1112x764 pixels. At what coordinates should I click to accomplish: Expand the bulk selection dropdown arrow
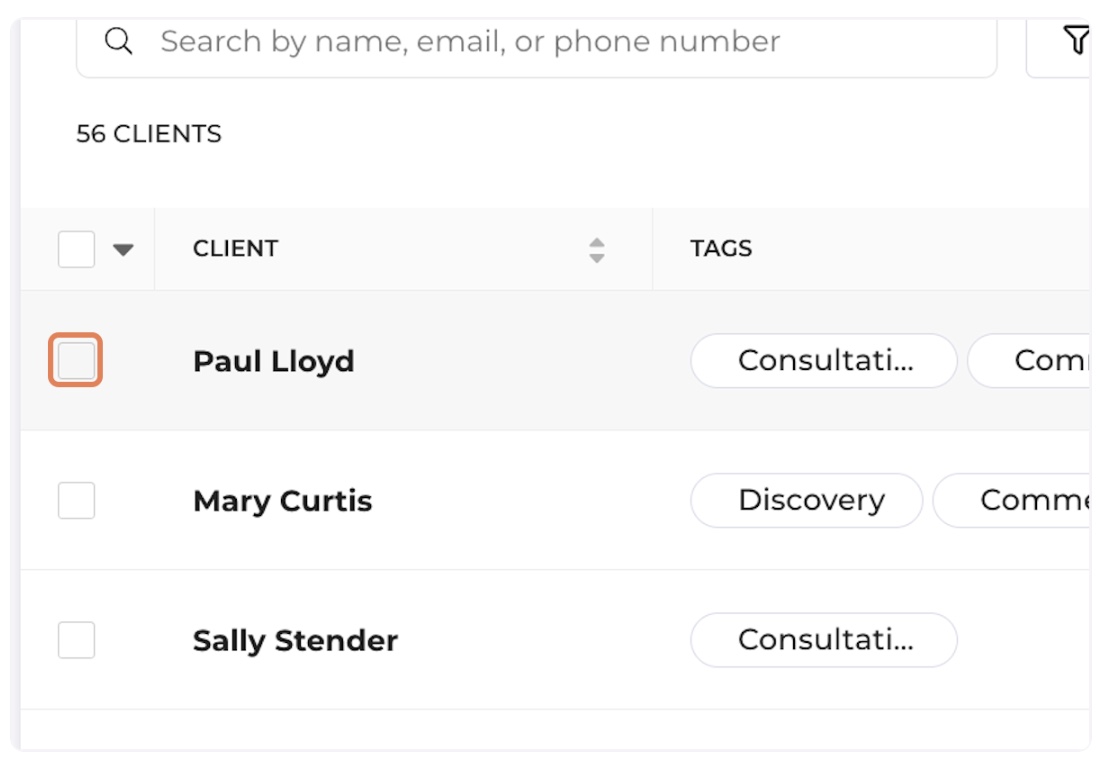[123, 250]
